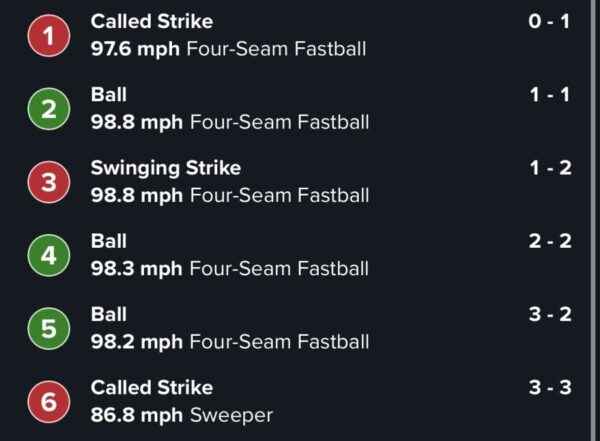600x441 pixels.
Task: Open the first pitch's Called Strike label
Action: [151, 21]
